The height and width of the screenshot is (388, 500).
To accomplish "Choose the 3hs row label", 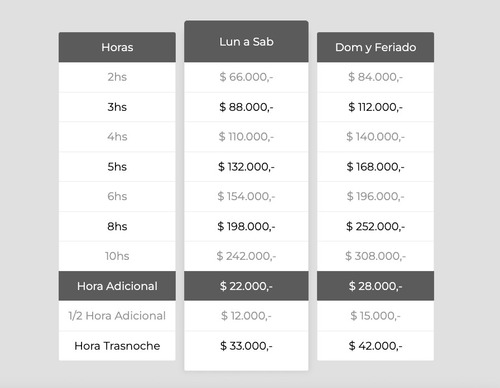I will click(x=117, y=107).
